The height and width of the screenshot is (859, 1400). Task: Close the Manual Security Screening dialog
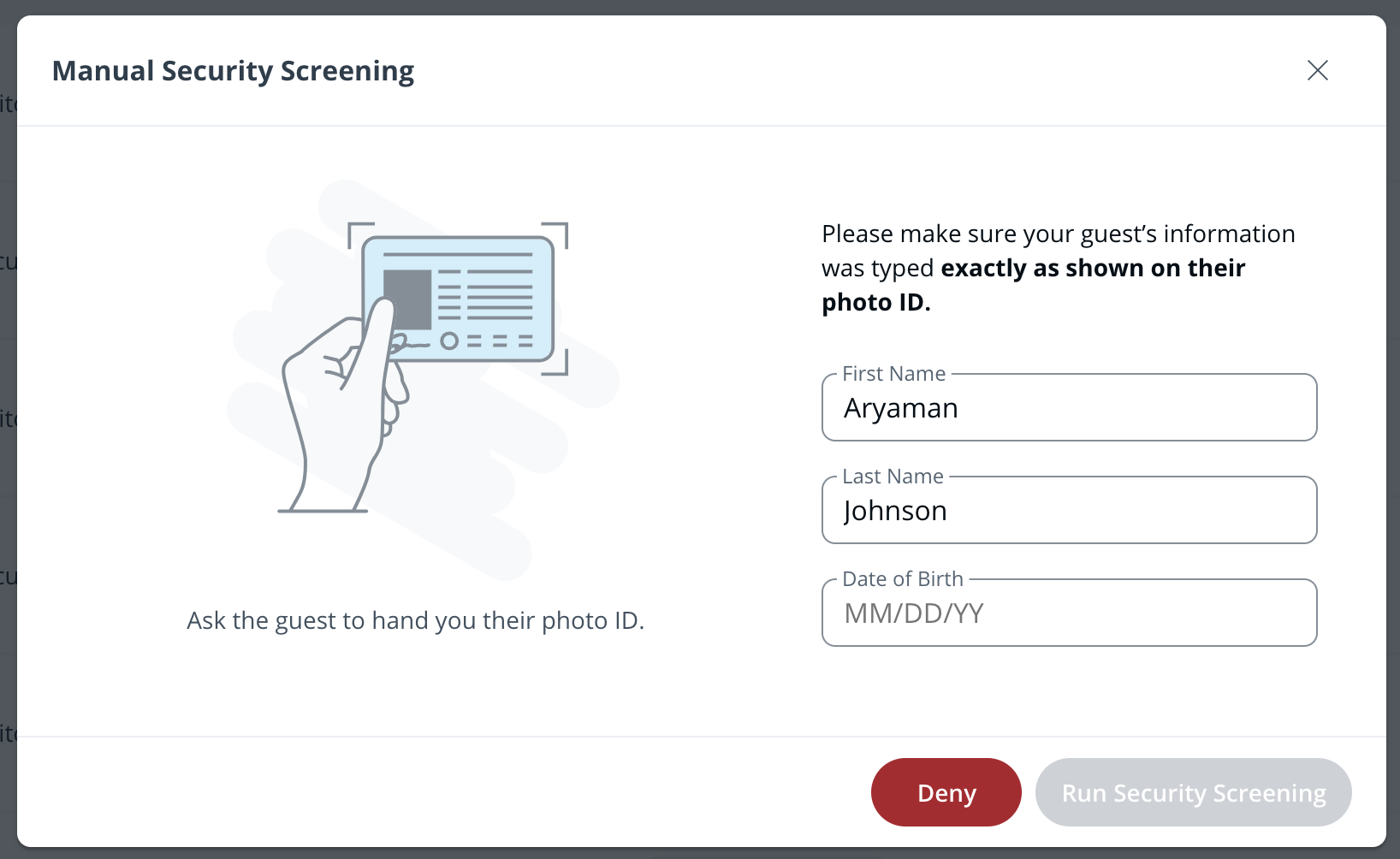1317,70
